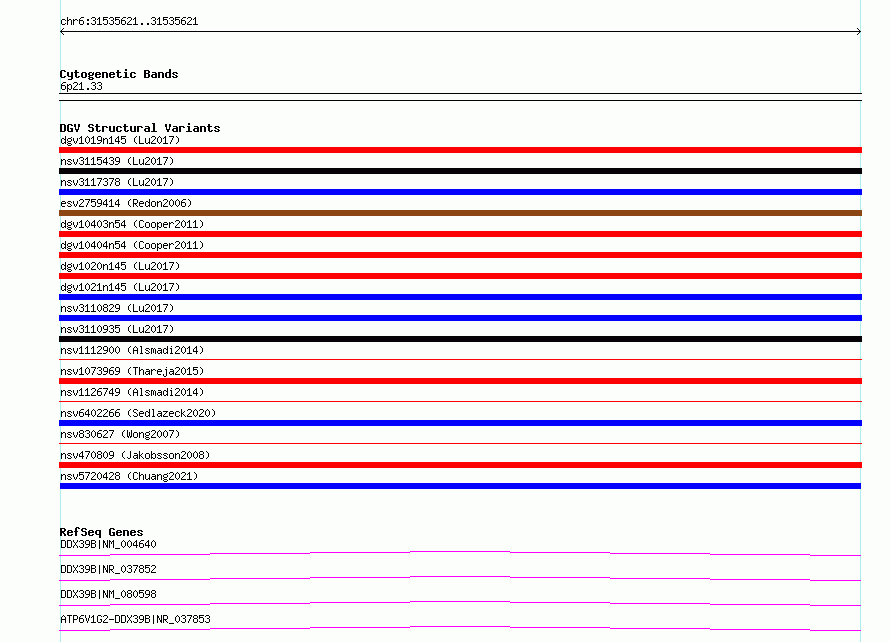Open variant nsv1126749 (Alsmadi2014) label
Screen dimensions: 890x642
tap(132, 392)
